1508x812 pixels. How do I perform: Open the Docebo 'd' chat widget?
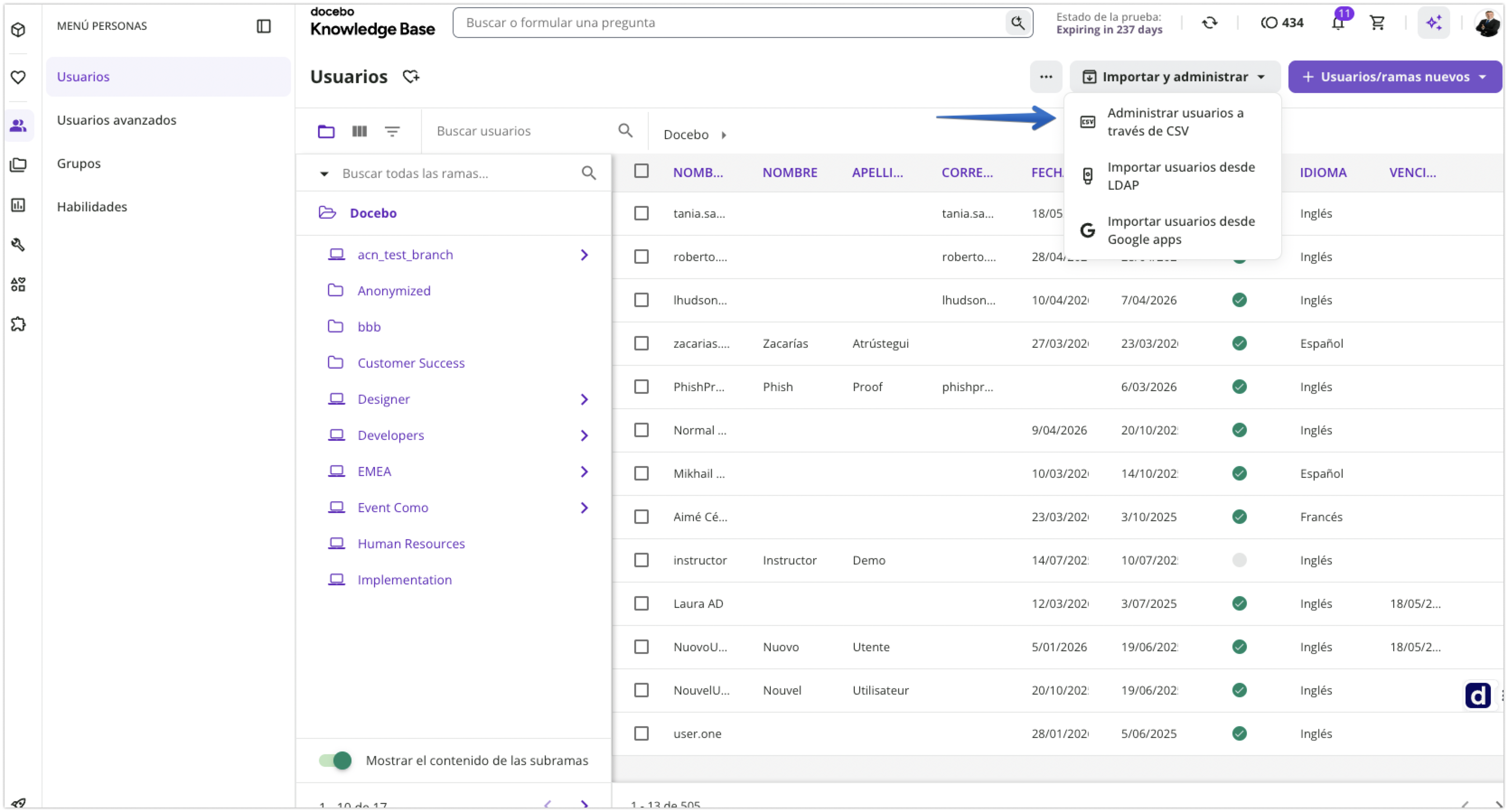[x=1478, y=696]
